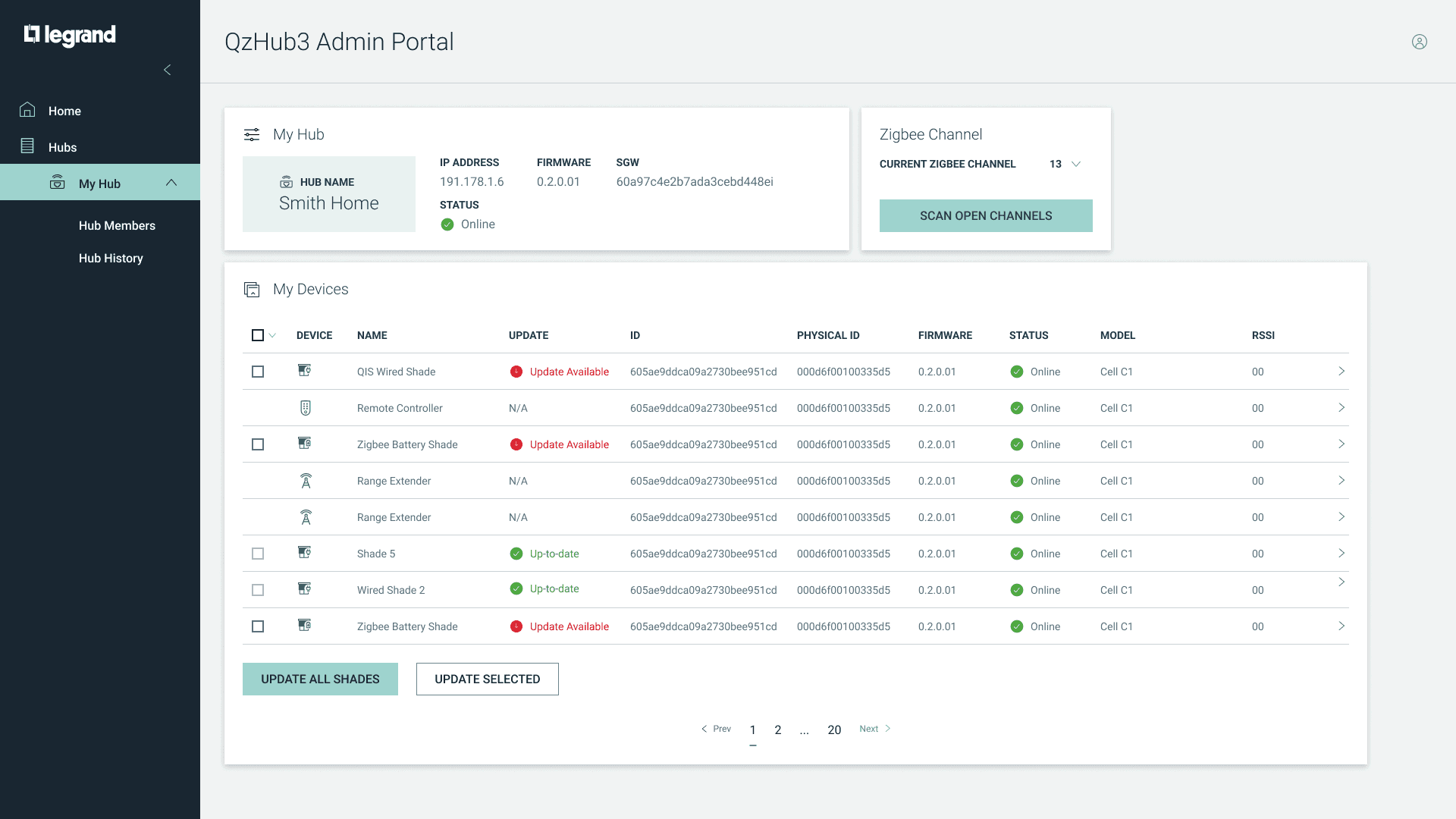Click the QIS Wired Shade device icon

point(305,371)
